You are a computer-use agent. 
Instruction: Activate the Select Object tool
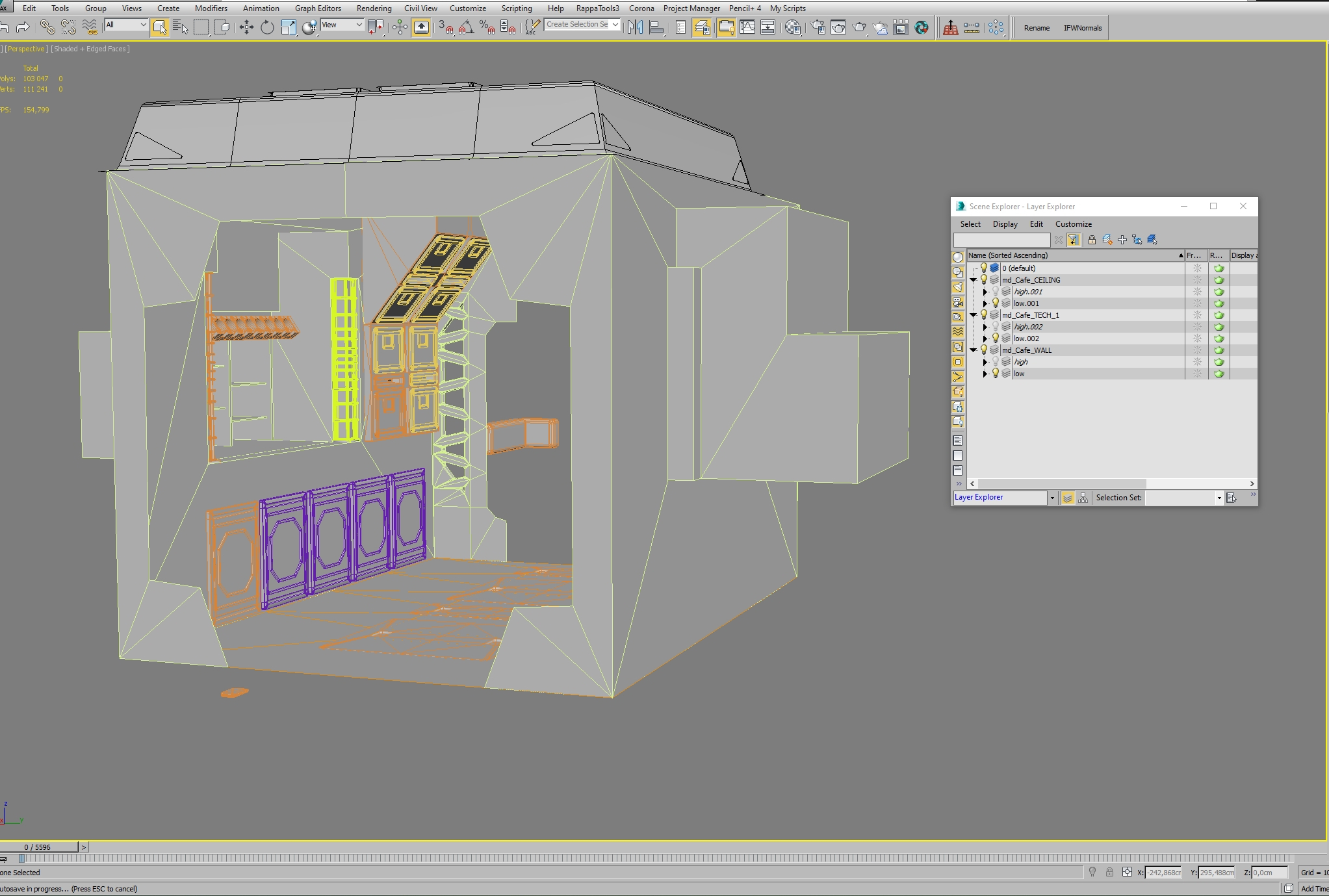click(x=160, y=27)
